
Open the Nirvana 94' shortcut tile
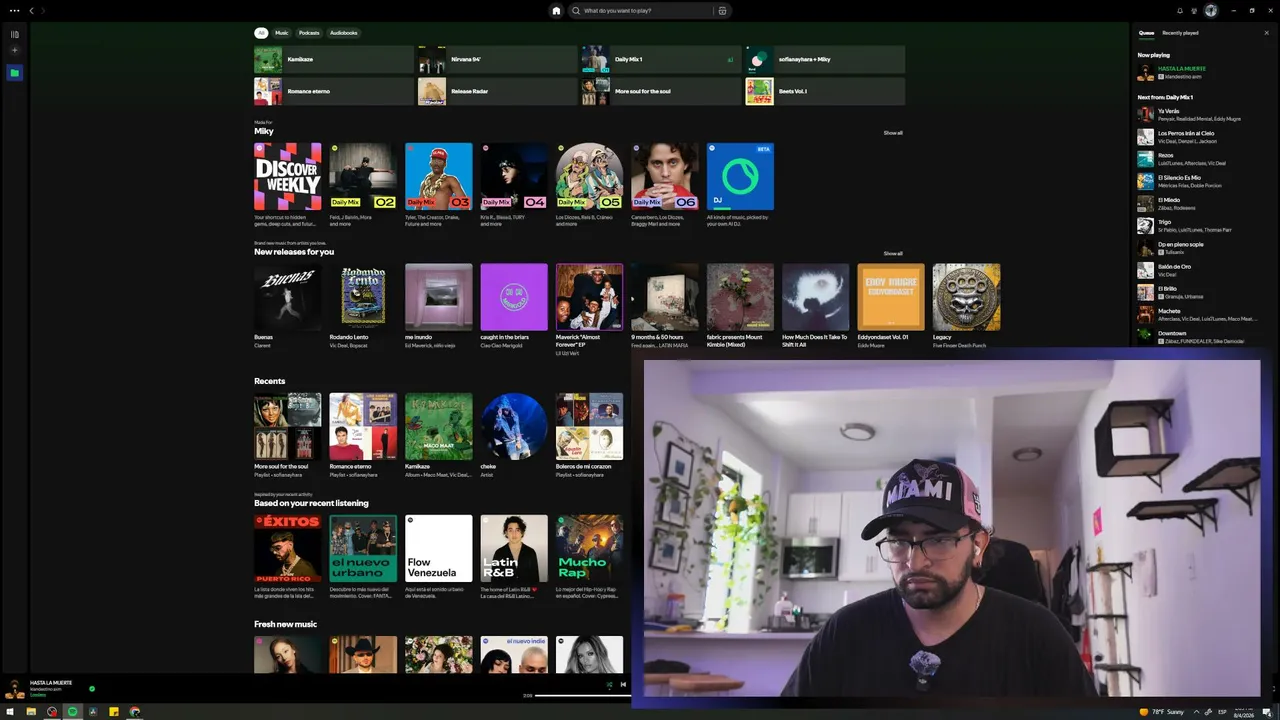pos(497,59)
